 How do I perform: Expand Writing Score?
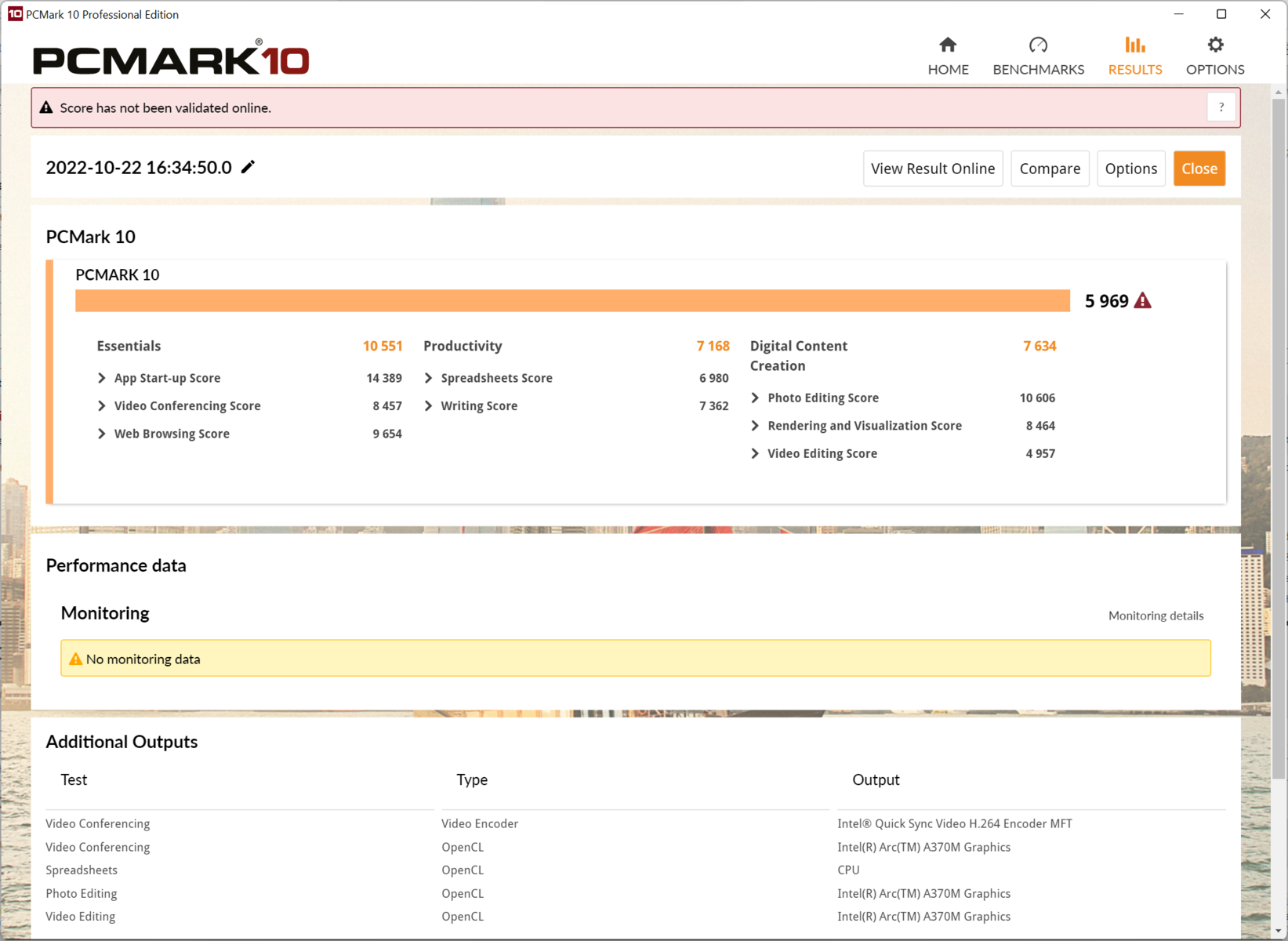click(x=429, y=405)
